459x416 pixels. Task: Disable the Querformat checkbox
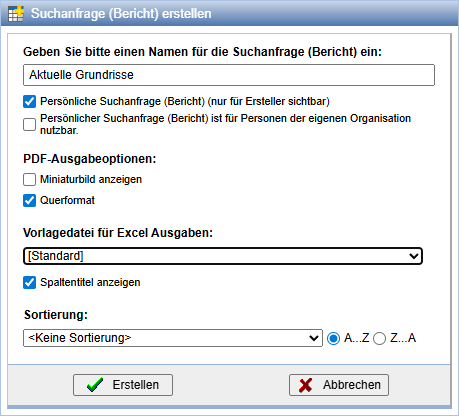pyautogui.click(x=29, y=200)
